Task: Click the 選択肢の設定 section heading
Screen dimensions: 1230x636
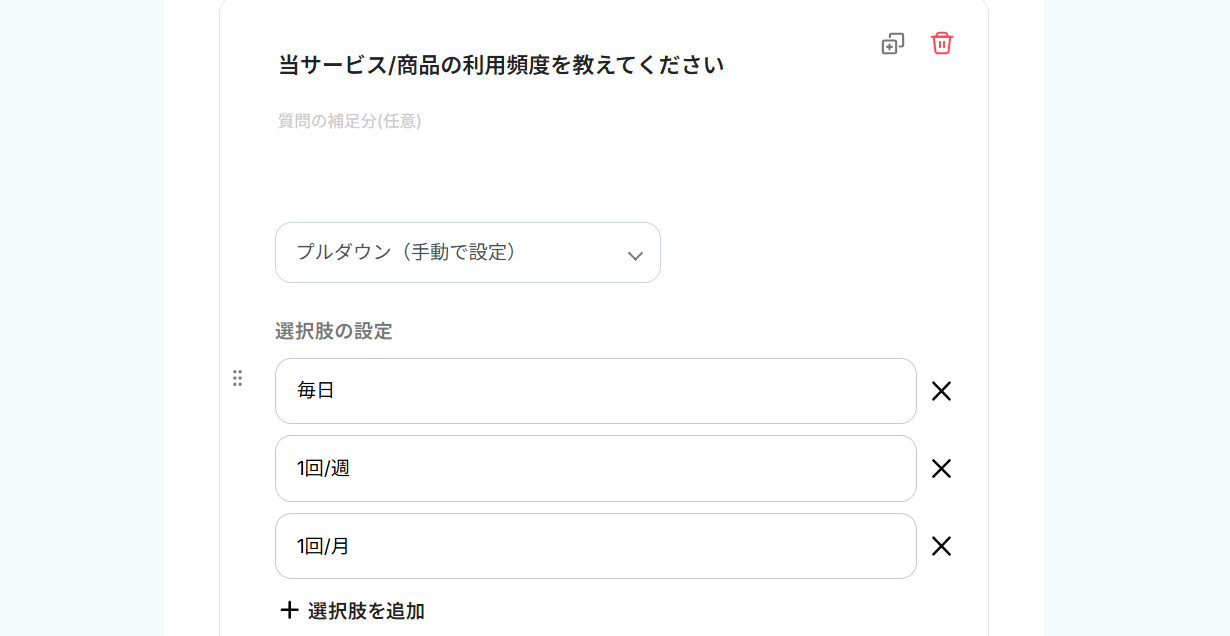Action: 334,331
